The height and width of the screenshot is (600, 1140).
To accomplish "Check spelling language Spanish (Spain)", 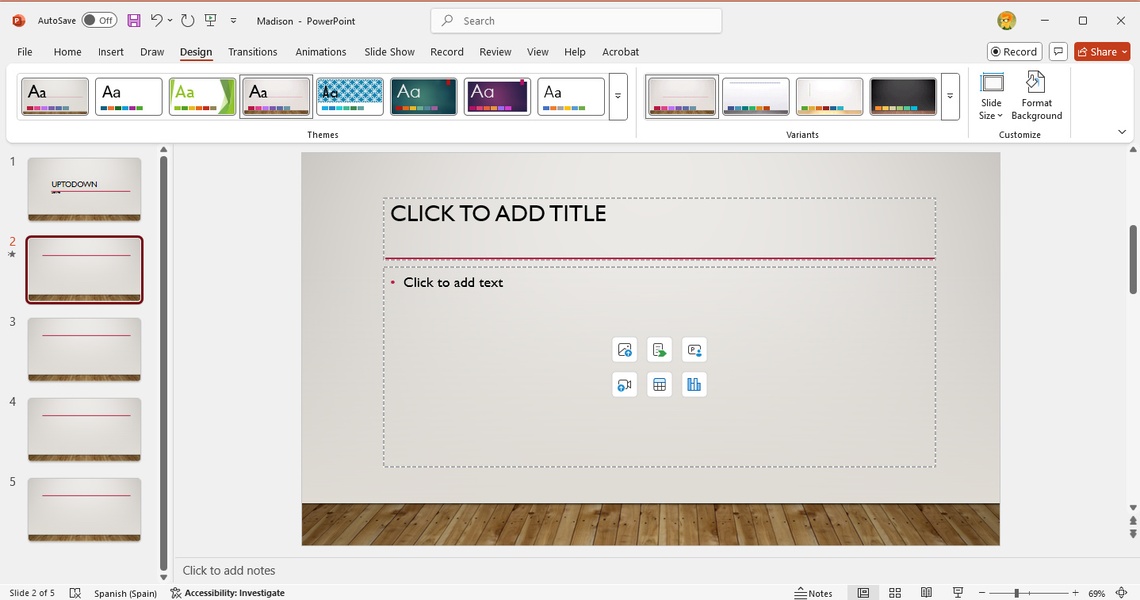I will pos(125,592).
